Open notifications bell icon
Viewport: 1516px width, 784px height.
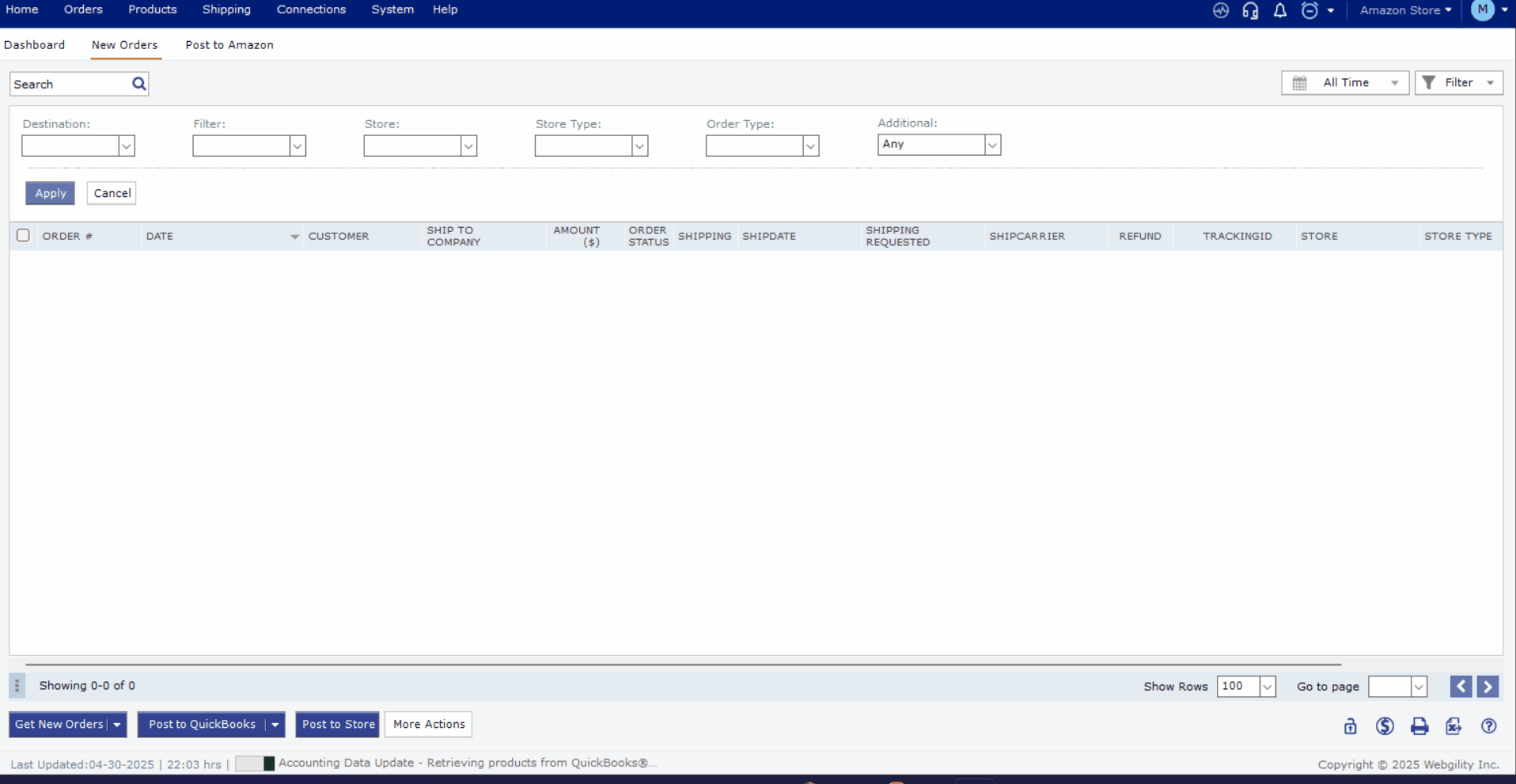(x=1279, y=10)
